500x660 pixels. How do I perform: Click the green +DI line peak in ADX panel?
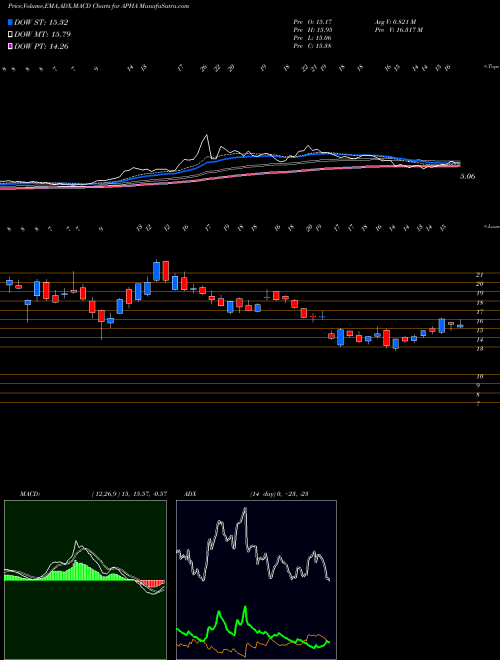coord(245,607)
